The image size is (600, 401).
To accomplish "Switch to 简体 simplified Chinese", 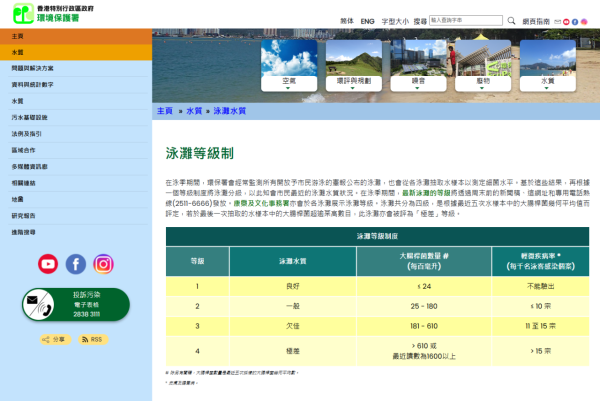I will pos(347,21).
